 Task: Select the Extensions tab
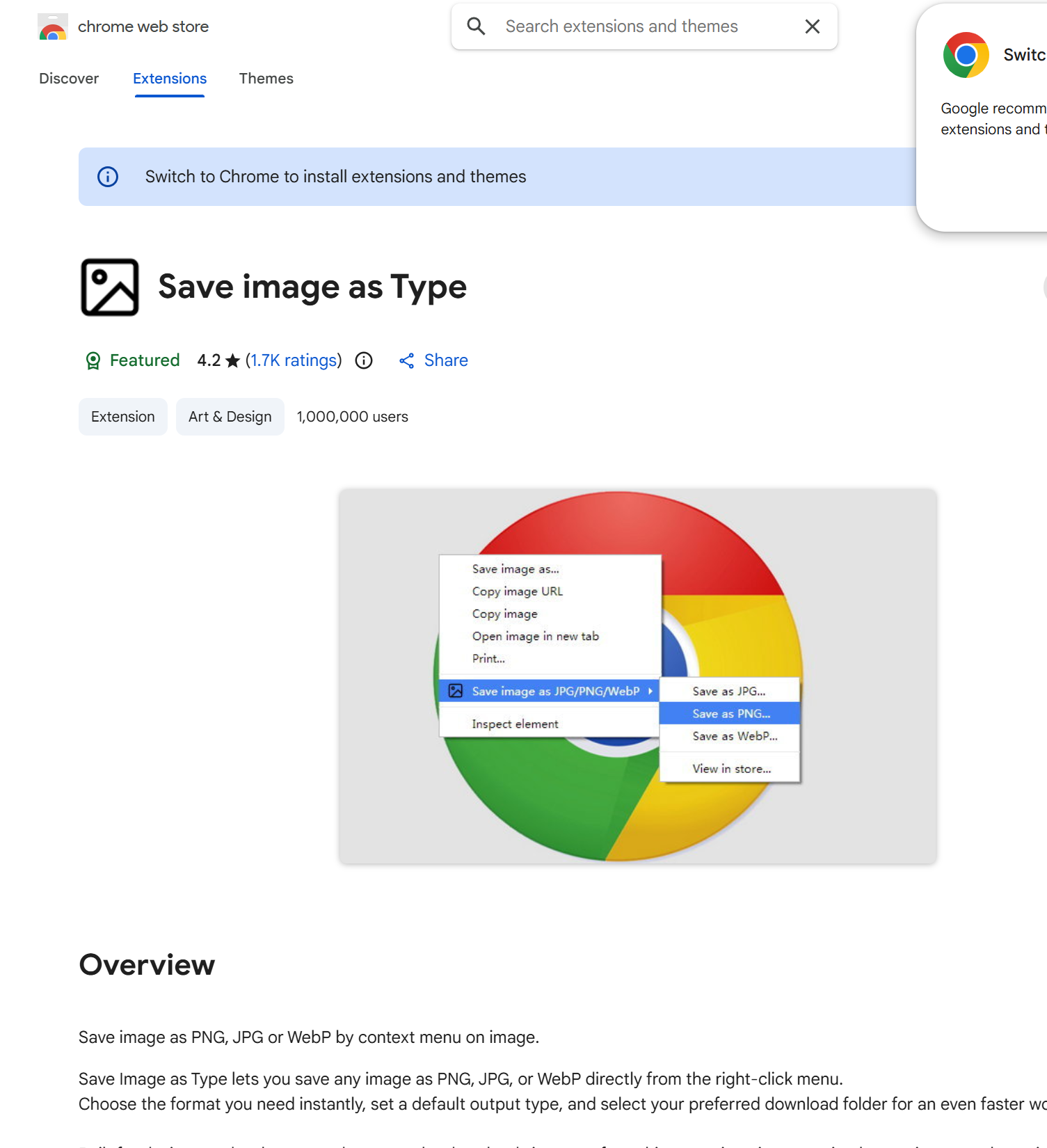tap(170, 79)
